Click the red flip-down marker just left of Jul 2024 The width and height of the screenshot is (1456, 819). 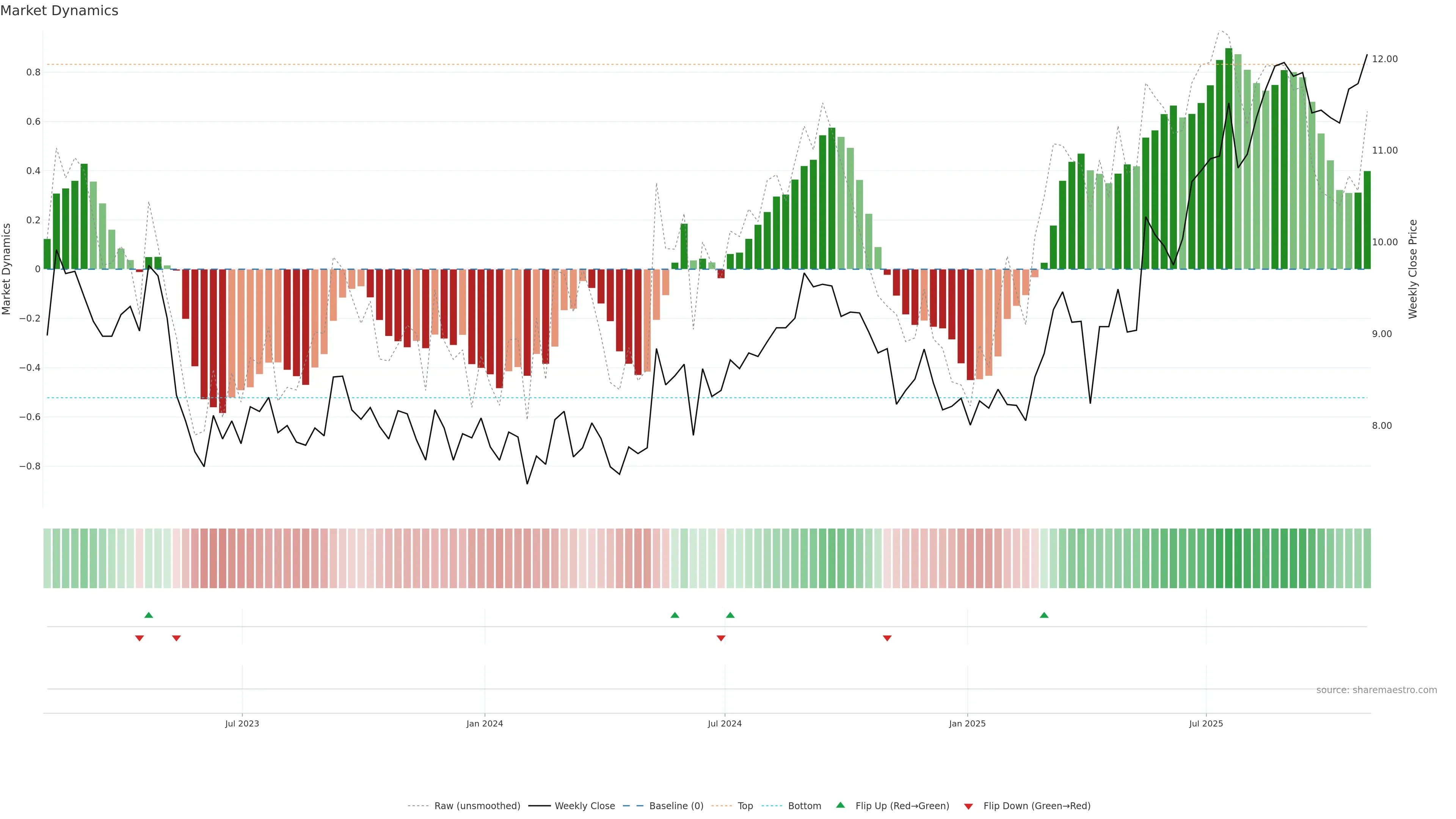click(x=721, y=638)
